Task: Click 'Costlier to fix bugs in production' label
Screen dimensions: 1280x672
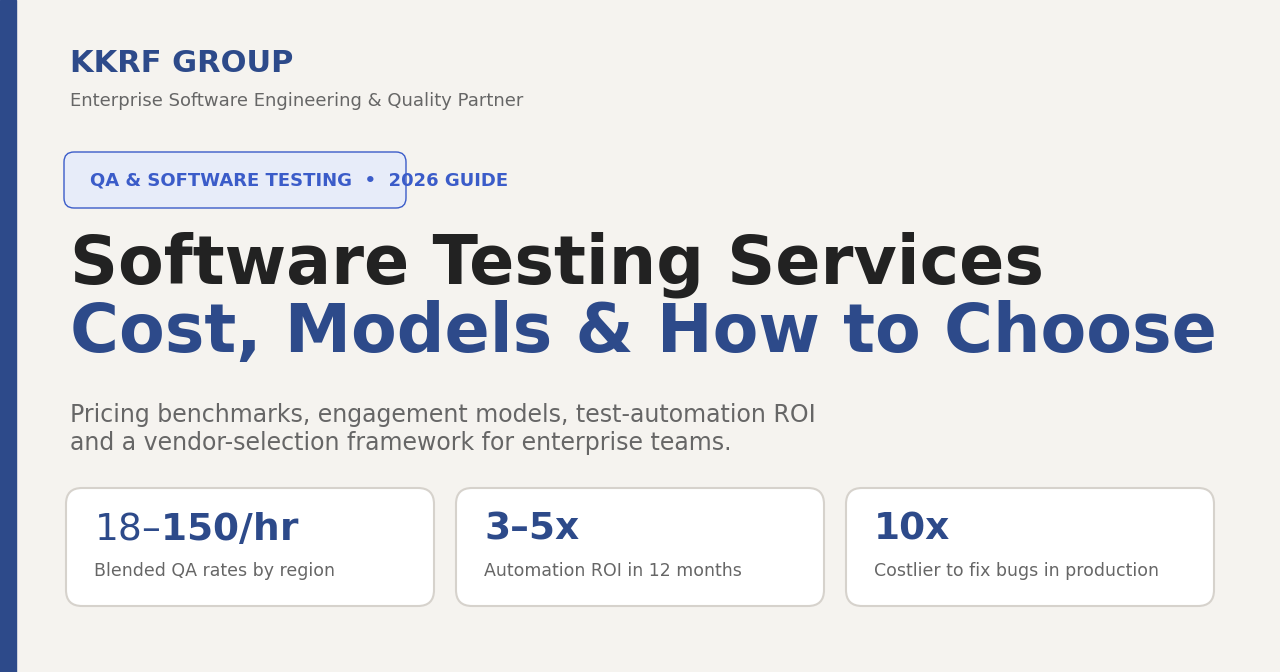Action: (x=1016, y=571)
